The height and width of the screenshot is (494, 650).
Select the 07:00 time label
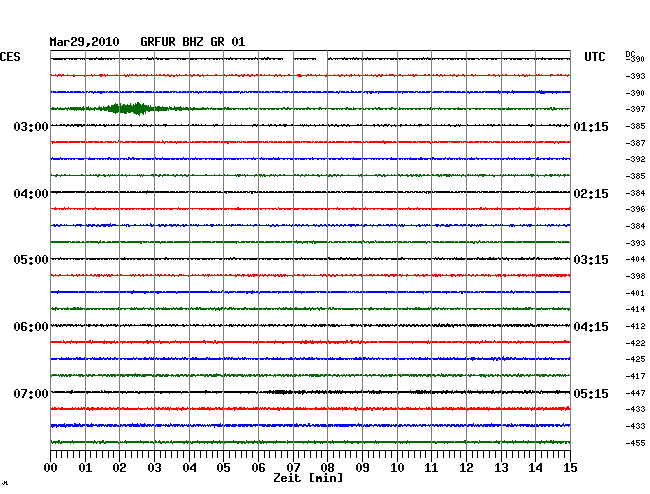[x=31, y=393]
